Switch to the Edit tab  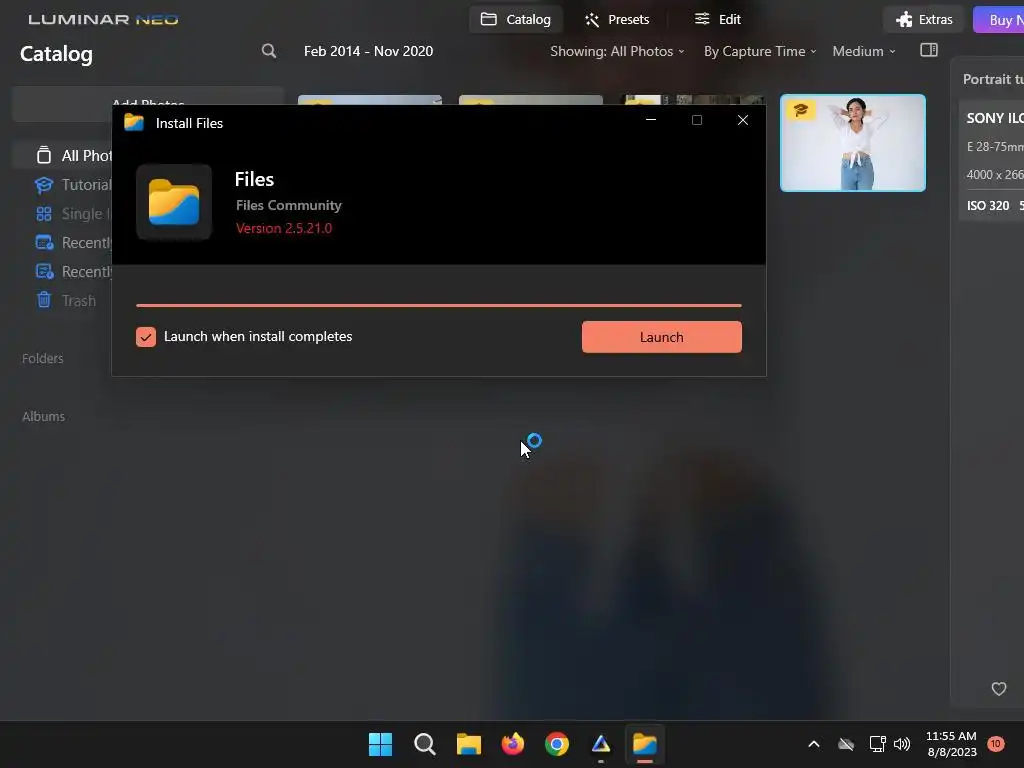coord(717,20)
